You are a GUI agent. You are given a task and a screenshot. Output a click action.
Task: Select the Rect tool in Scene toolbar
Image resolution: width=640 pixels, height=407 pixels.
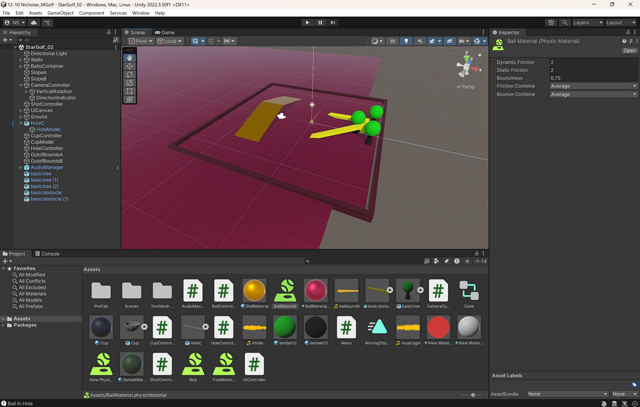point(129,91)
